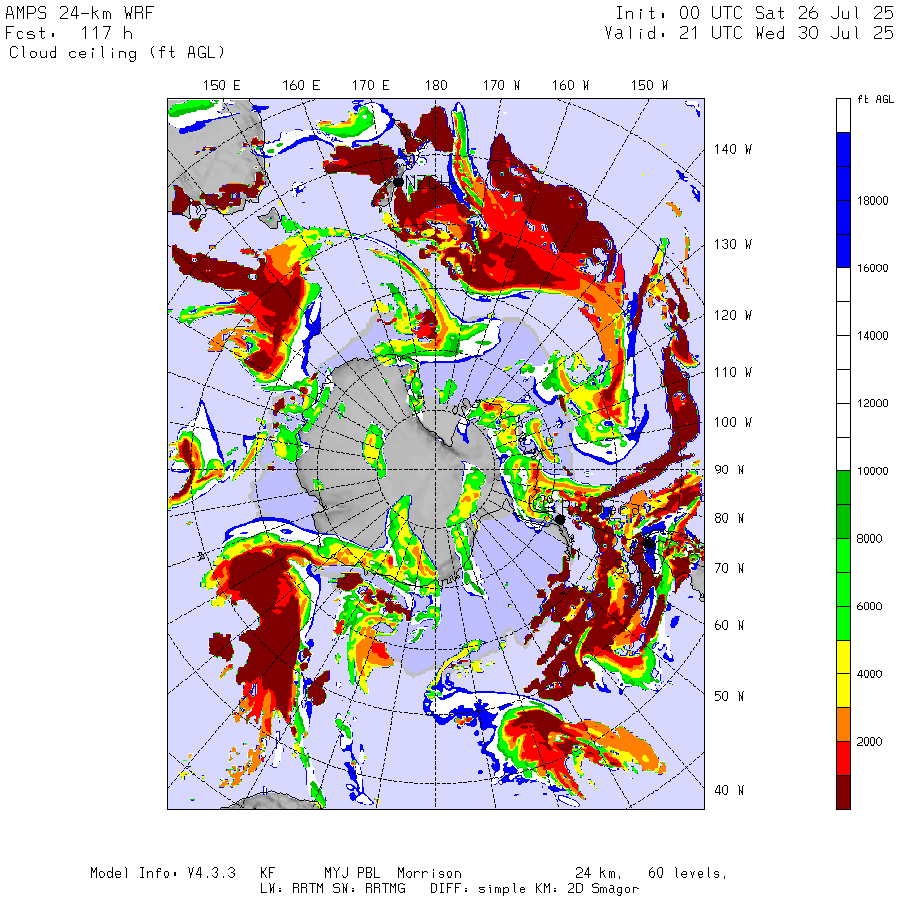900x900 pixels.
Task: Click the 'NZCH' station label on the map
Action: [x=429, y=183]
